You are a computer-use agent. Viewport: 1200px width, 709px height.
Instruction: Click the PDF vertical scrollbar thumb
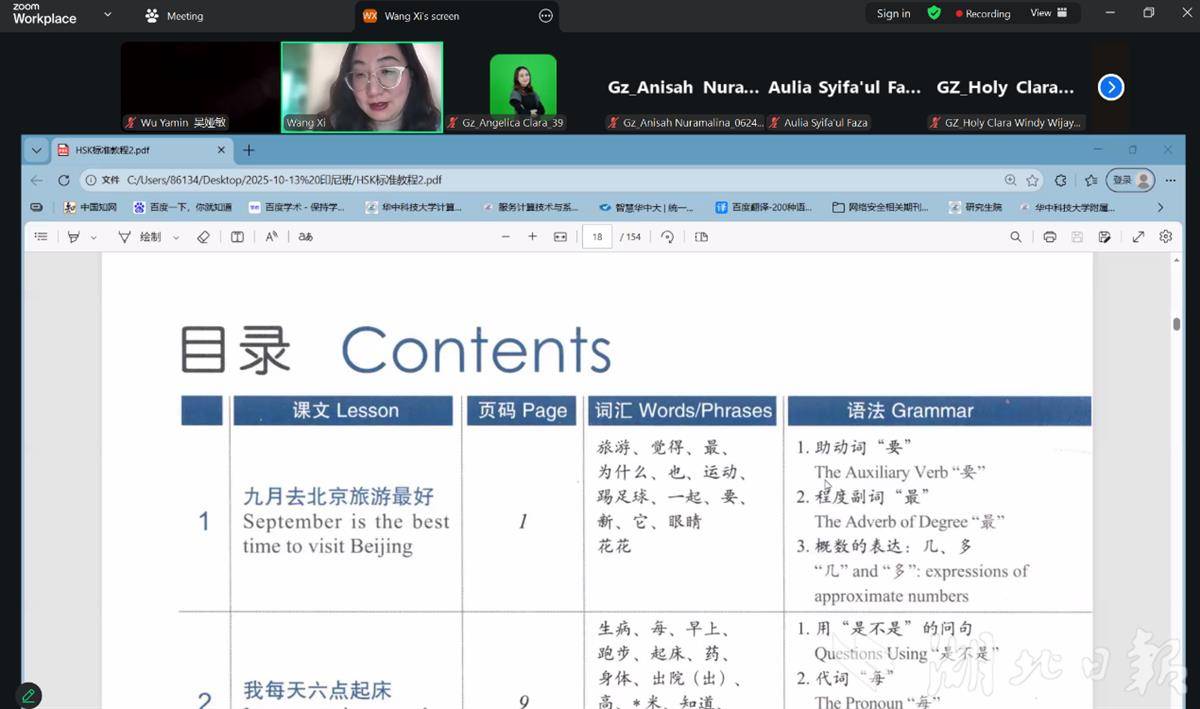(x=1177, y=324)
